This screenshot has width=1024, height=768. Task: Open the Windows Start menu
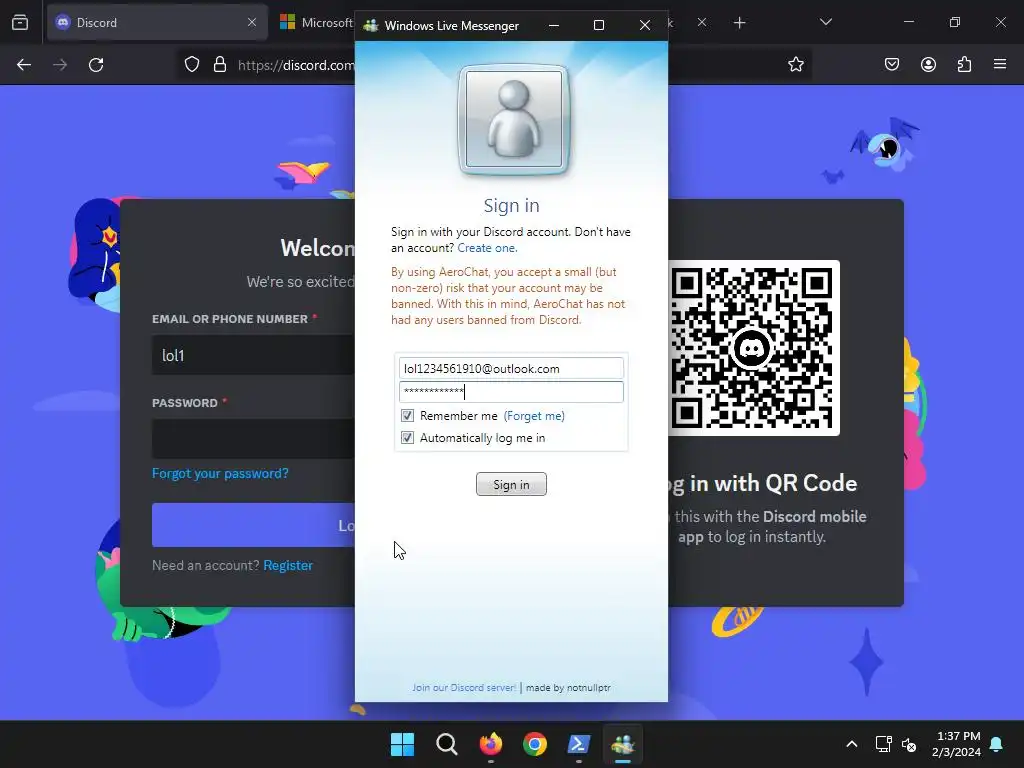click(402, 744)
